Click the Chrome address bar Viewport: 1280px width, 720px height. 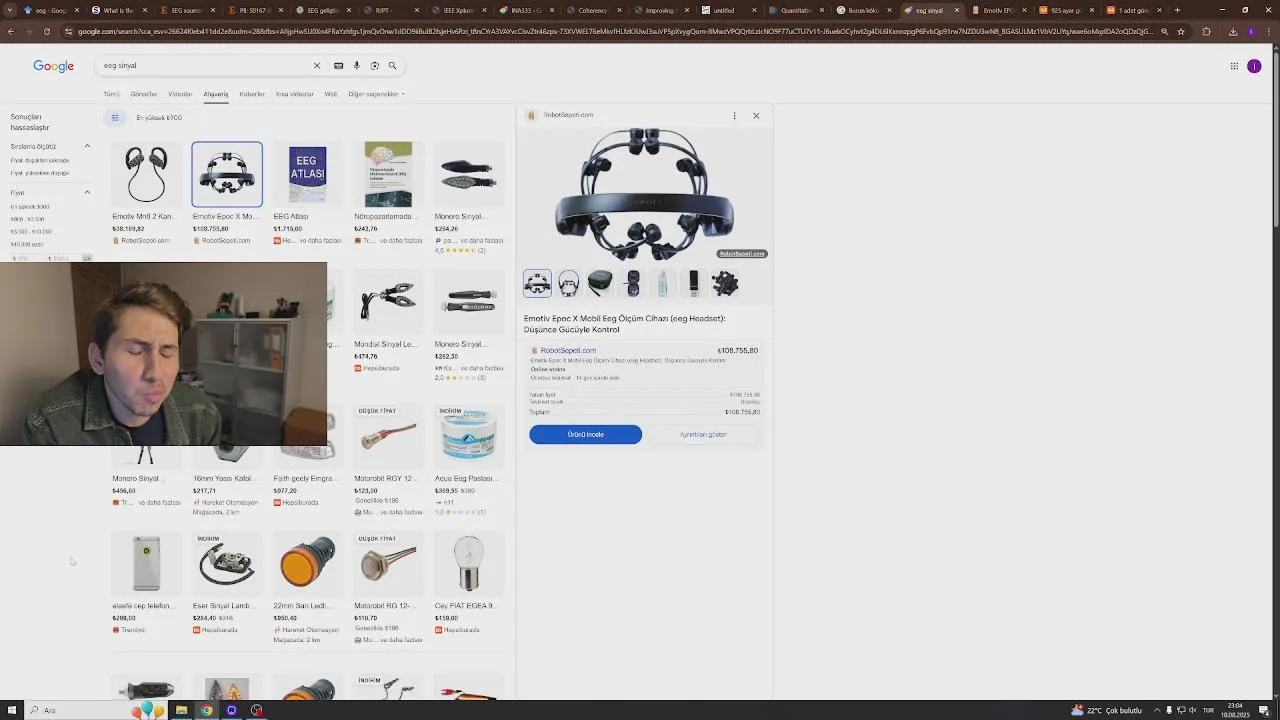click(610, 31)
